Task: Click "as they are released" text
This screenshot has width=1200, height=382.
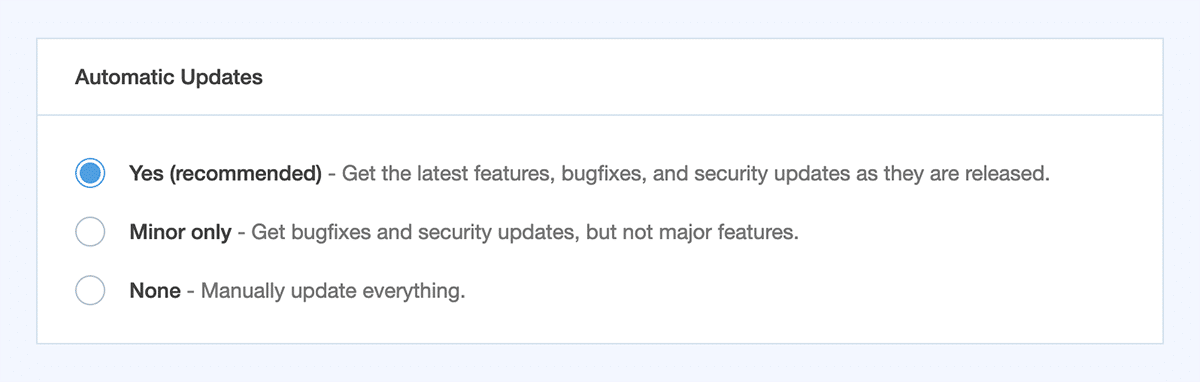Action: [x=963, y=173]
